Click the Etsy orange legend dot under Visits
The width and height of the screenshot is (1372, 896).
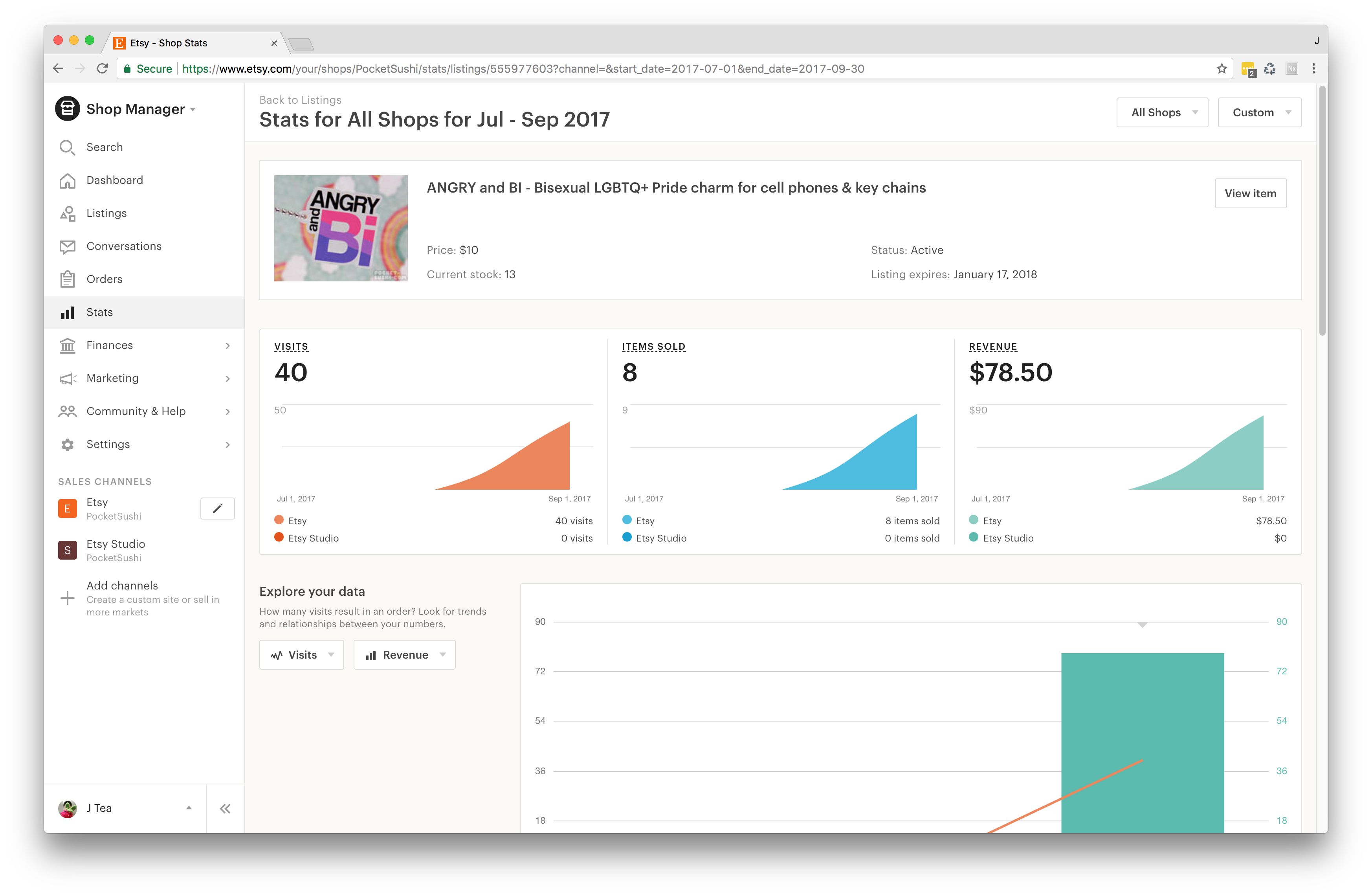279,520
